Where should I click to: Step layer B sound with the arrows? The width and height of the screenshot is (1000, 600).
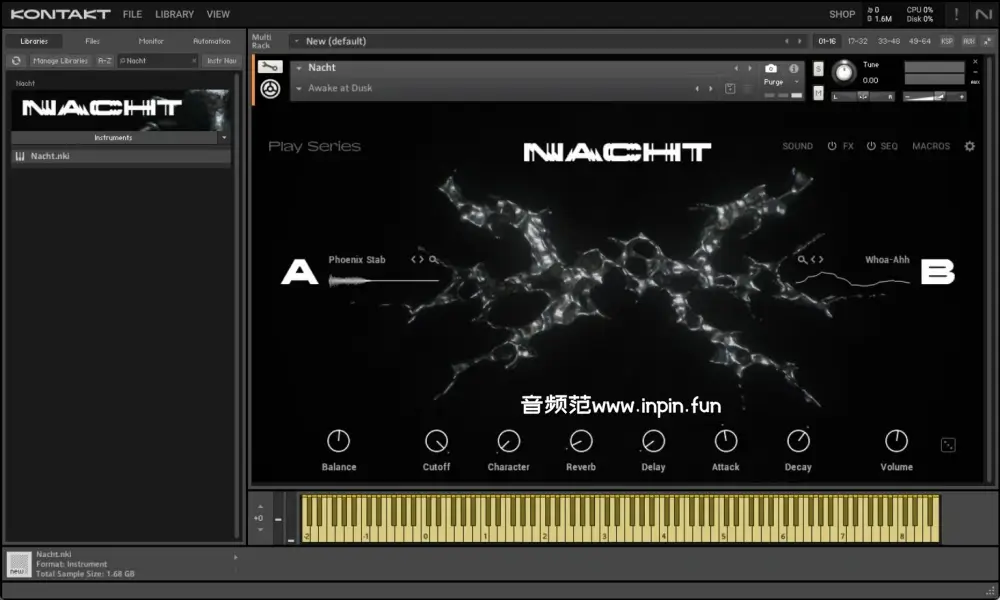[817, 260]
